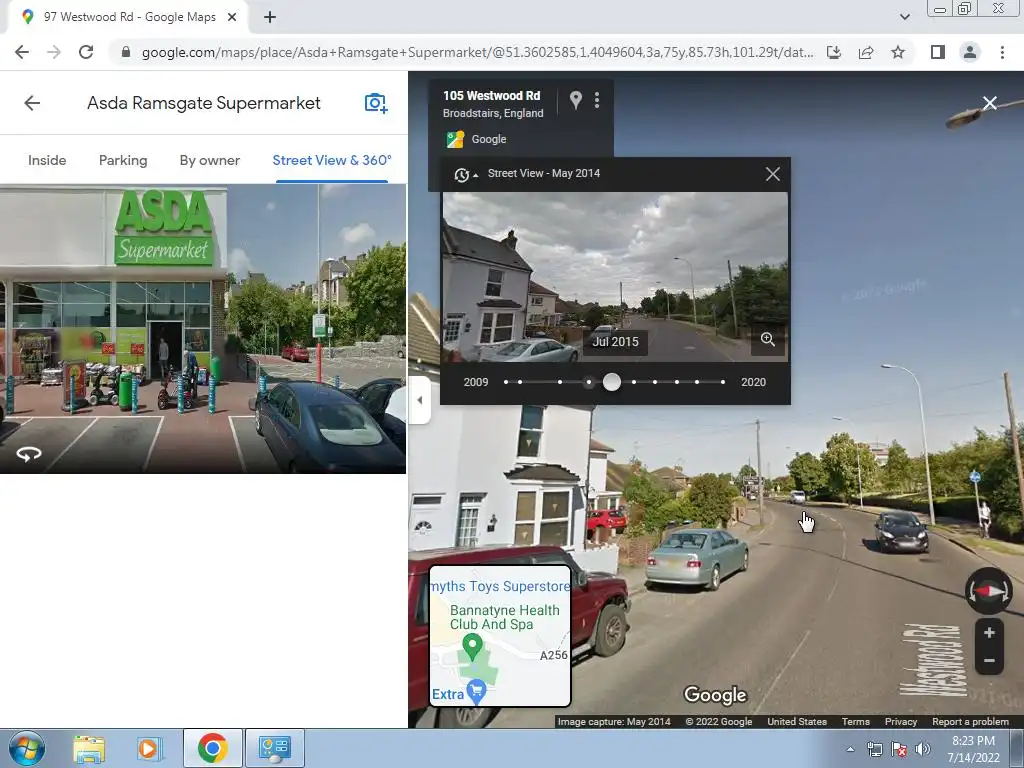Image resolution: width=1024 pixels, height=768 pixels.
Task: Open Chrome three-dot menu
Action: [1002, 52]
